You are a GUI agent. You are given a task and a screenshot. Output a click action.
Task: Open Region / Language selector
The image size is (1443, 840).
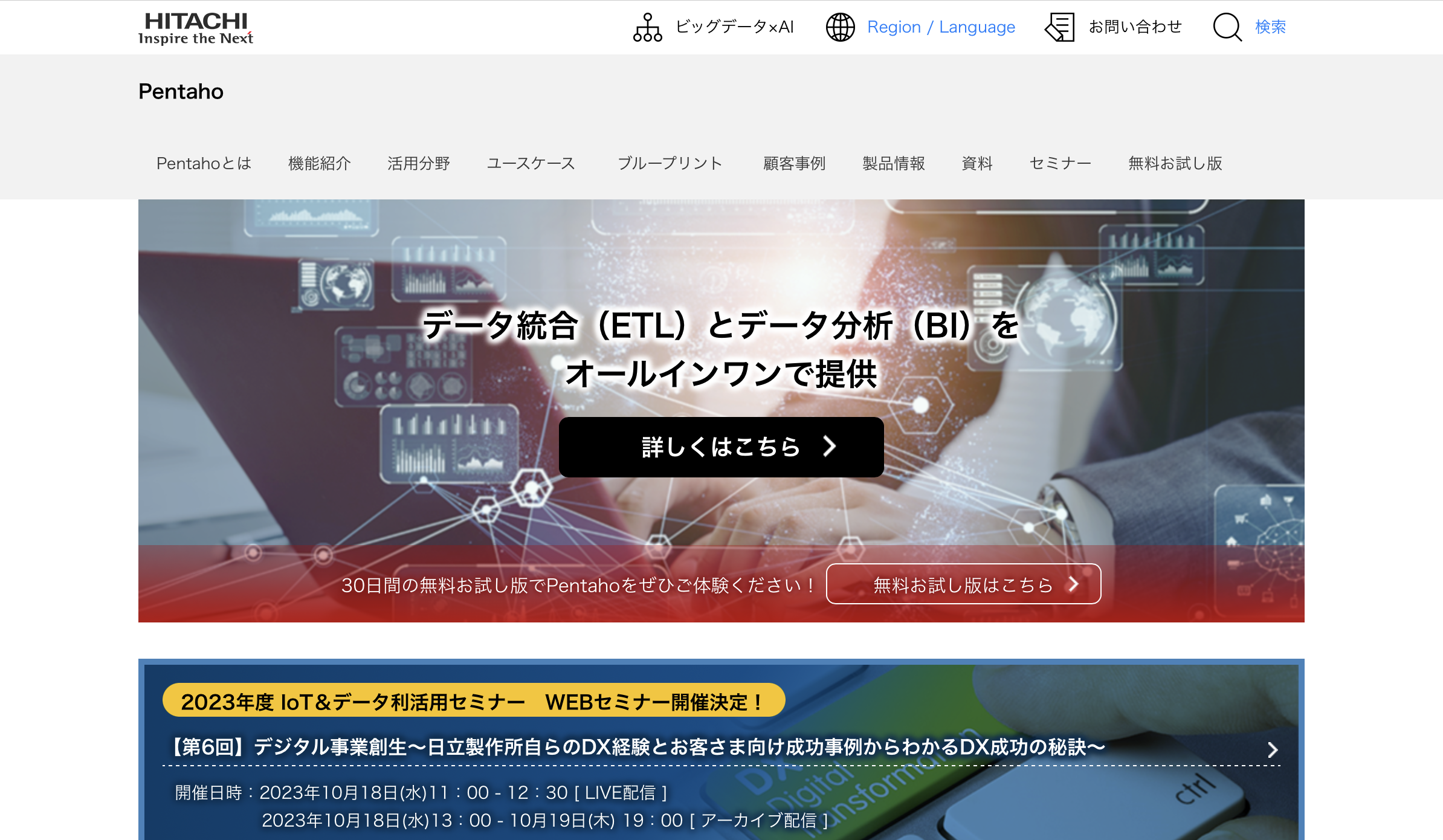(x=941, y=27)
